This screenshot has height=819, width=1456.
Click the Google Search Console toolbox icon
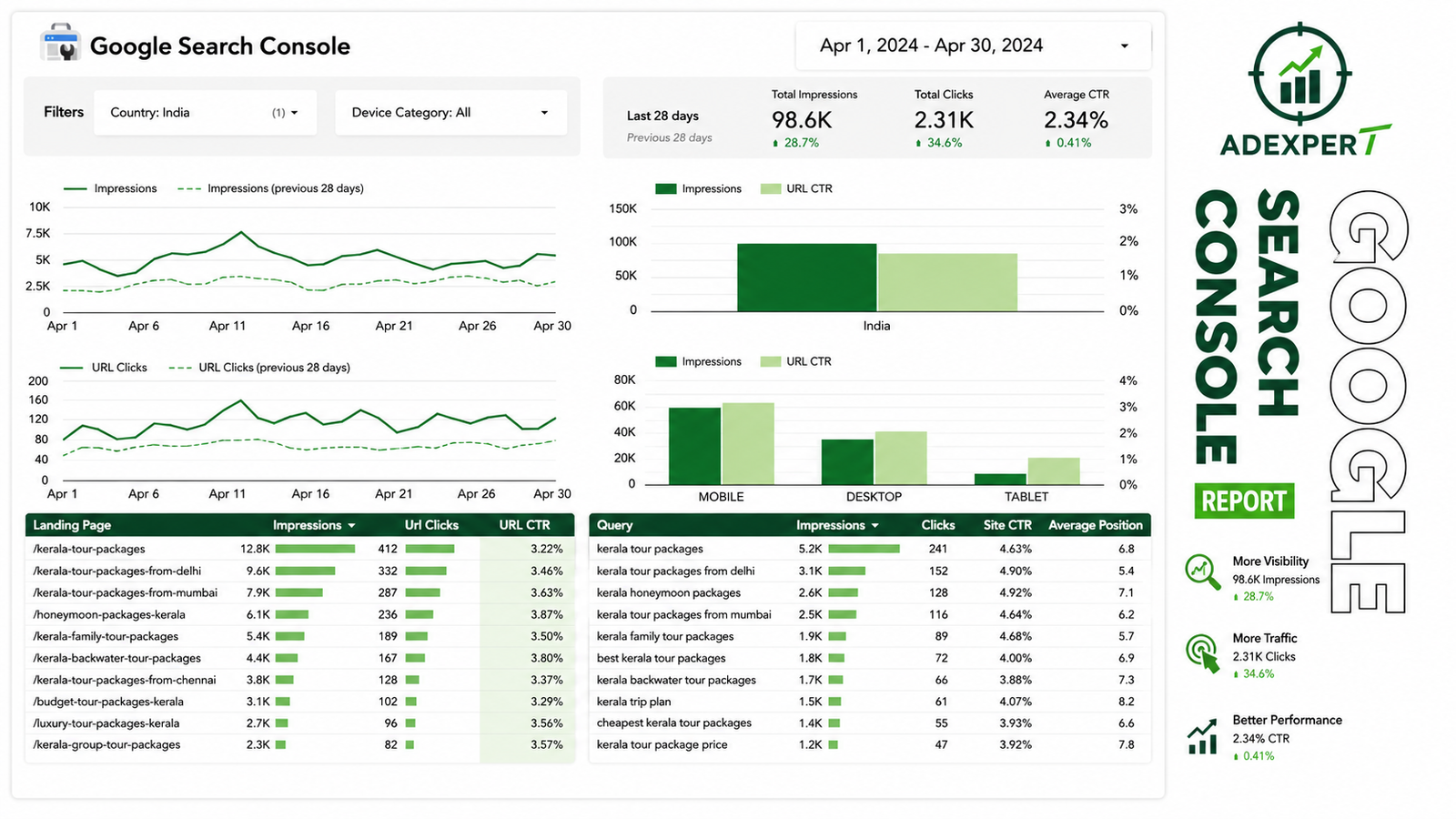60,44
